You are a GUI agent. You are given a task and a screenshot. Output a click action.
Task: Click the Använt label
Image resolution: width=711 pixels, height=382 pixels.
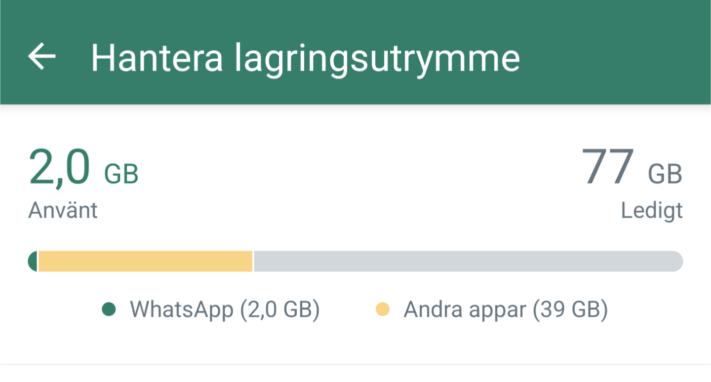coord(63,211)
